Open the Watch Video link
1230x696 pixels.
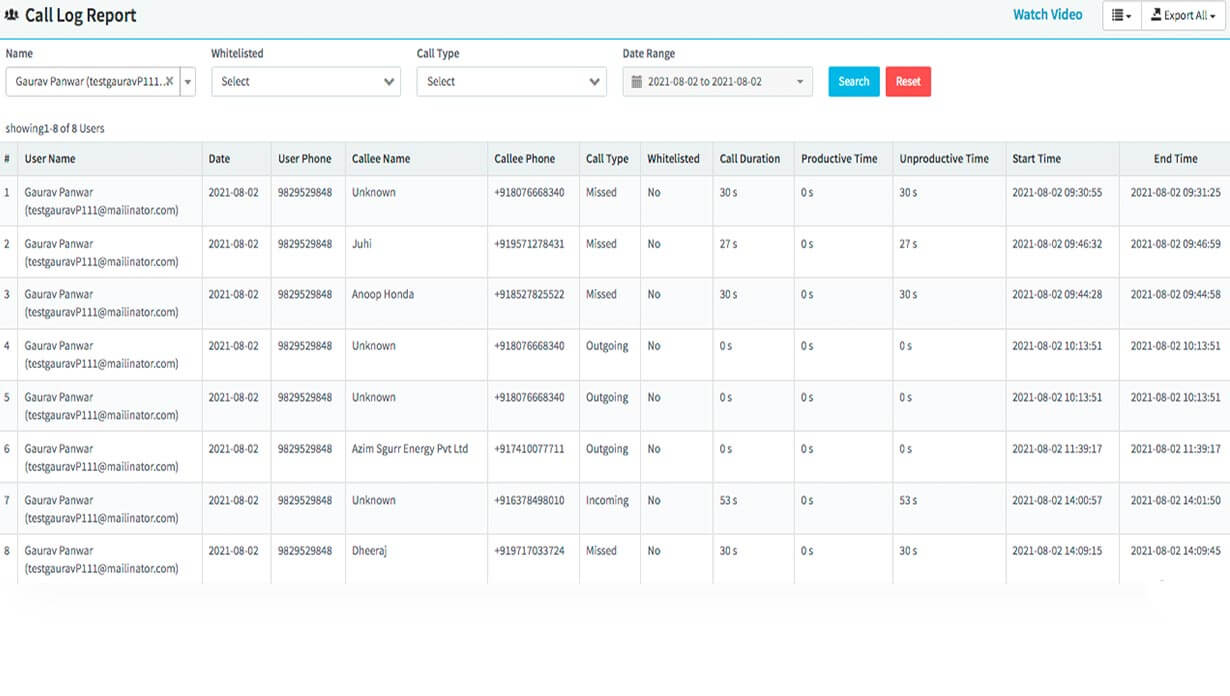pos(1047,15)
